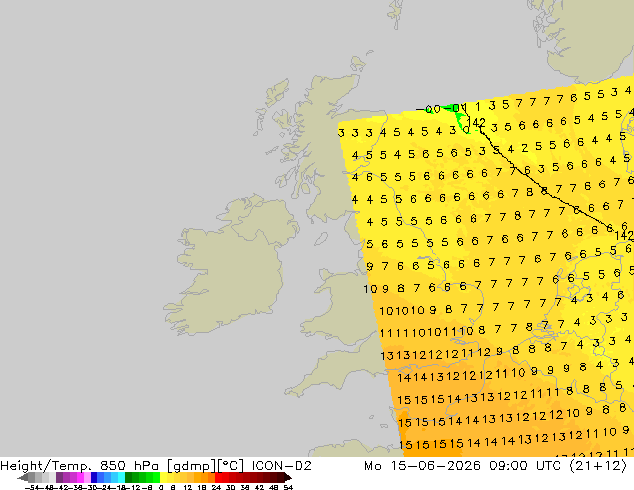The width and height of the screenshot is (634, 490).
Task: Click the left gray arrow of the color scale
Action: [23, 478]
